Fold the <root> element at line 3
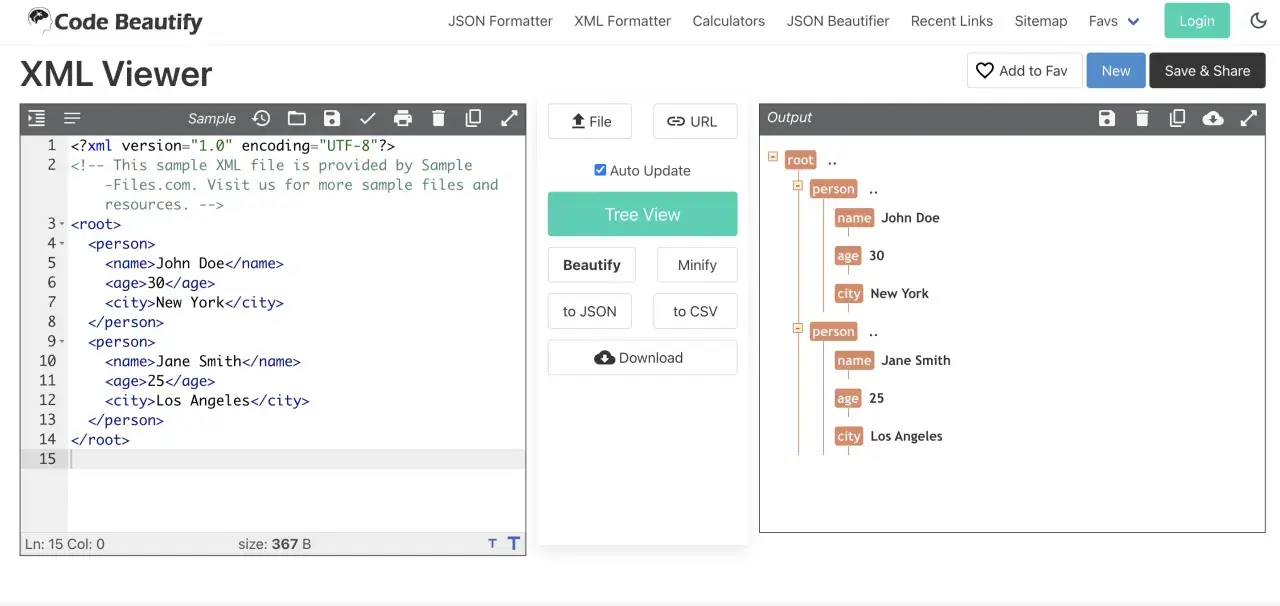This screenshot has height=606, width=1280. pos(61,224)
